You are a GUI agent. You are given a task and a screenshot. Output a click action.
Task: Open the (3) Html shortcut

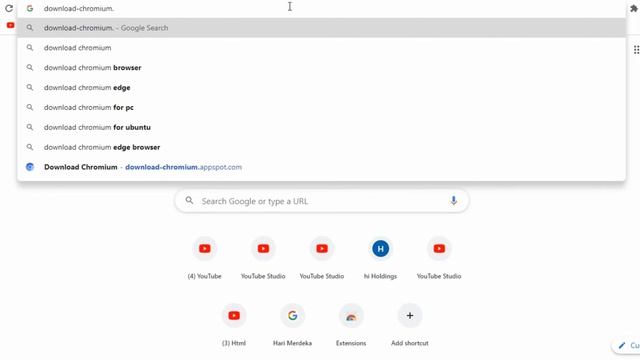coord(234,325)
